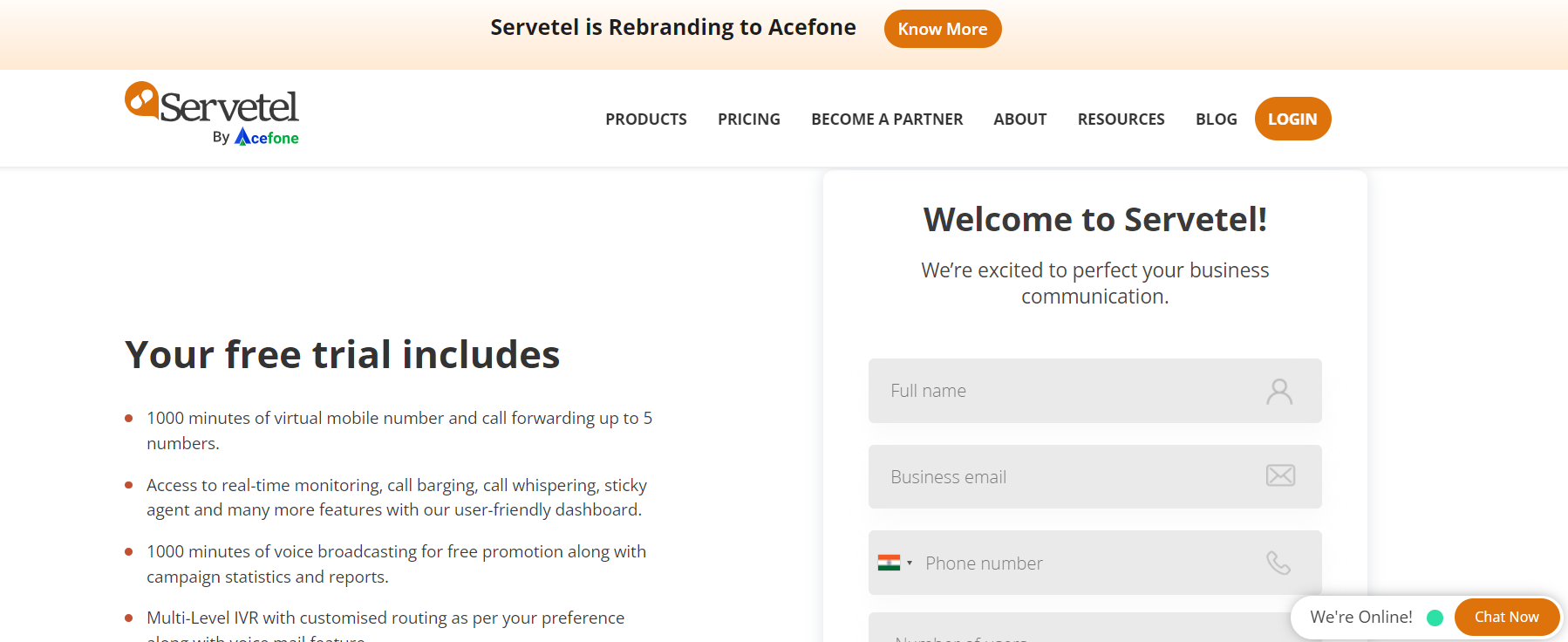Start a chat with Chat Now
Viewport: 1568px width, 642px height.
(1507, 617)
